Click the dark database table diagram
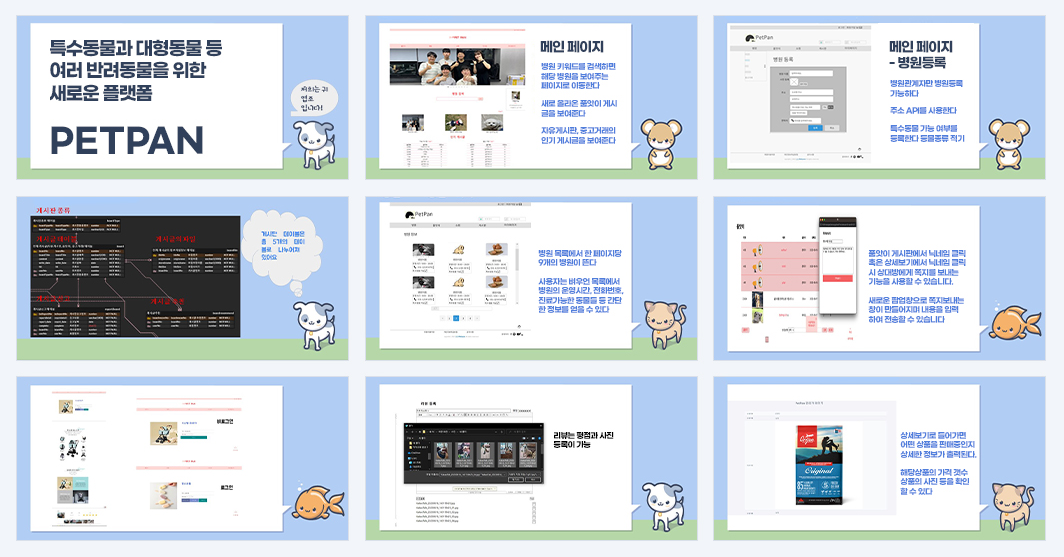The width and height of the screenshot is (1064, 557). pyautogui.click(x=136, y=276)
